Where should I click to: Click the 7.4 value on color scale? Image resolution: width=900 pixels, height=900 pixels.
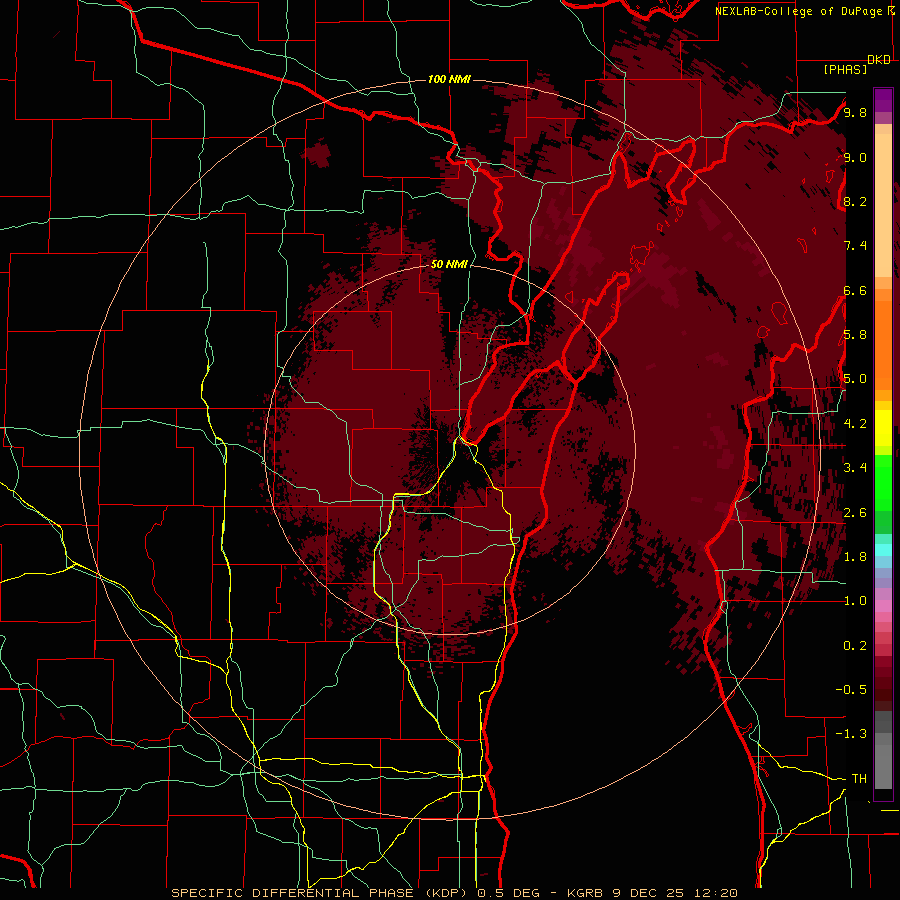pyautogui.click(x=855, y=246)
